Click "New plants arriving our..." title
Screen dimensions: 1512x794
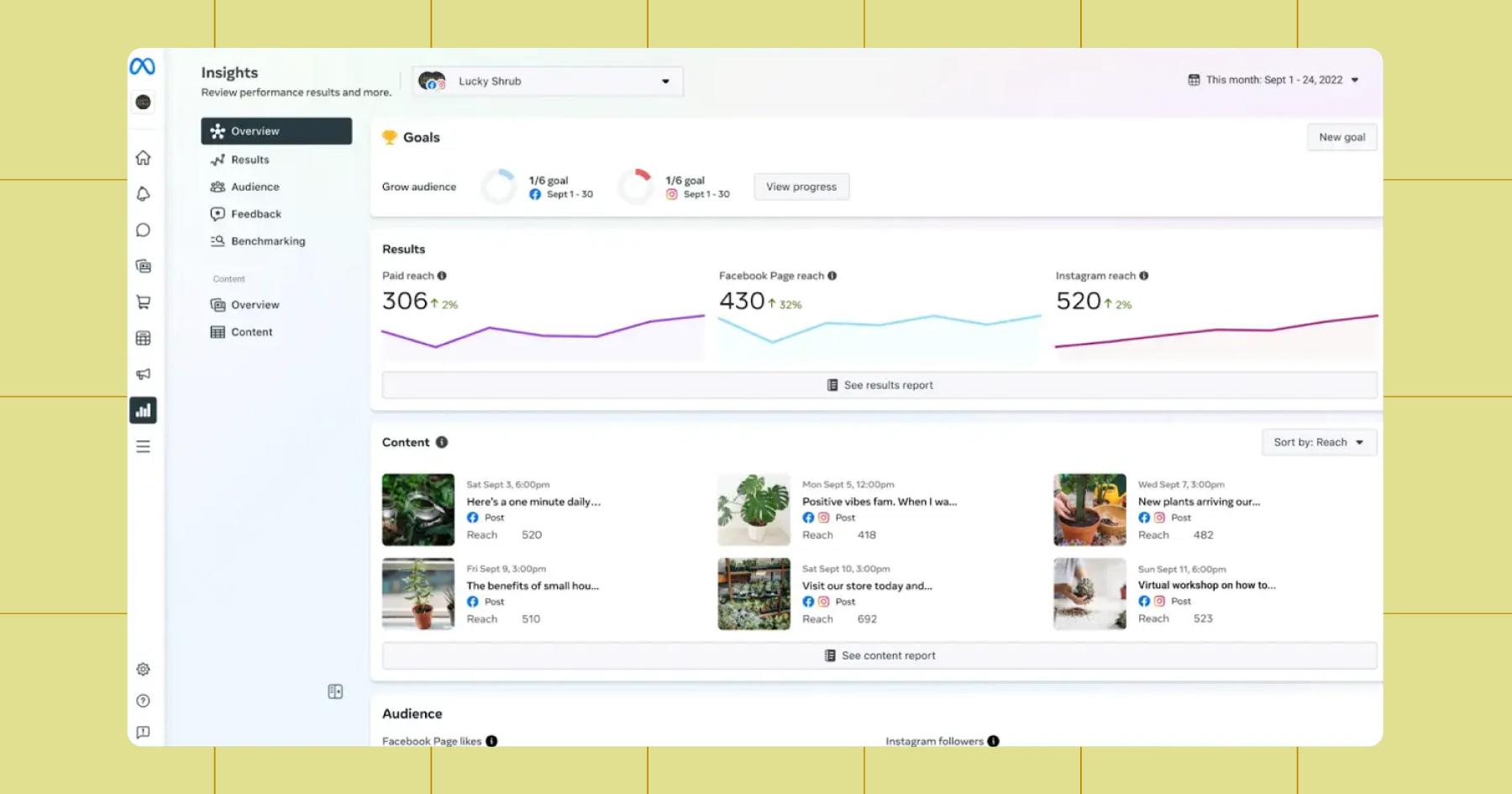1199,502
